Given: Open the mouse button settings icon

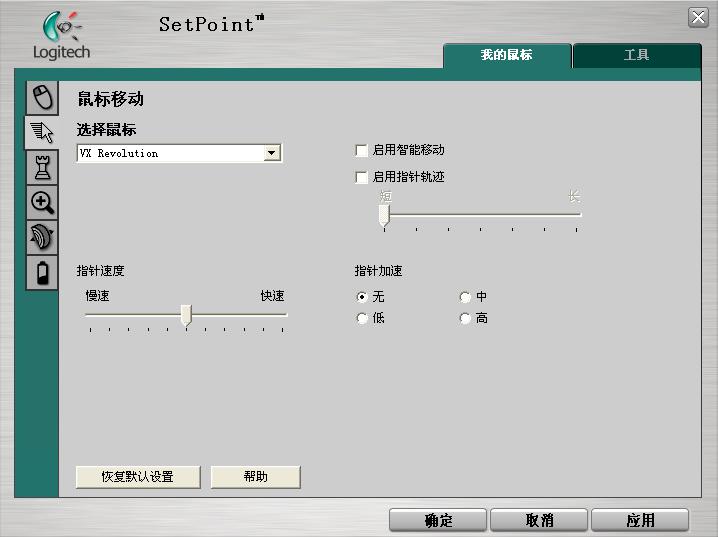Looking at the screenshot, I should 42,98.
